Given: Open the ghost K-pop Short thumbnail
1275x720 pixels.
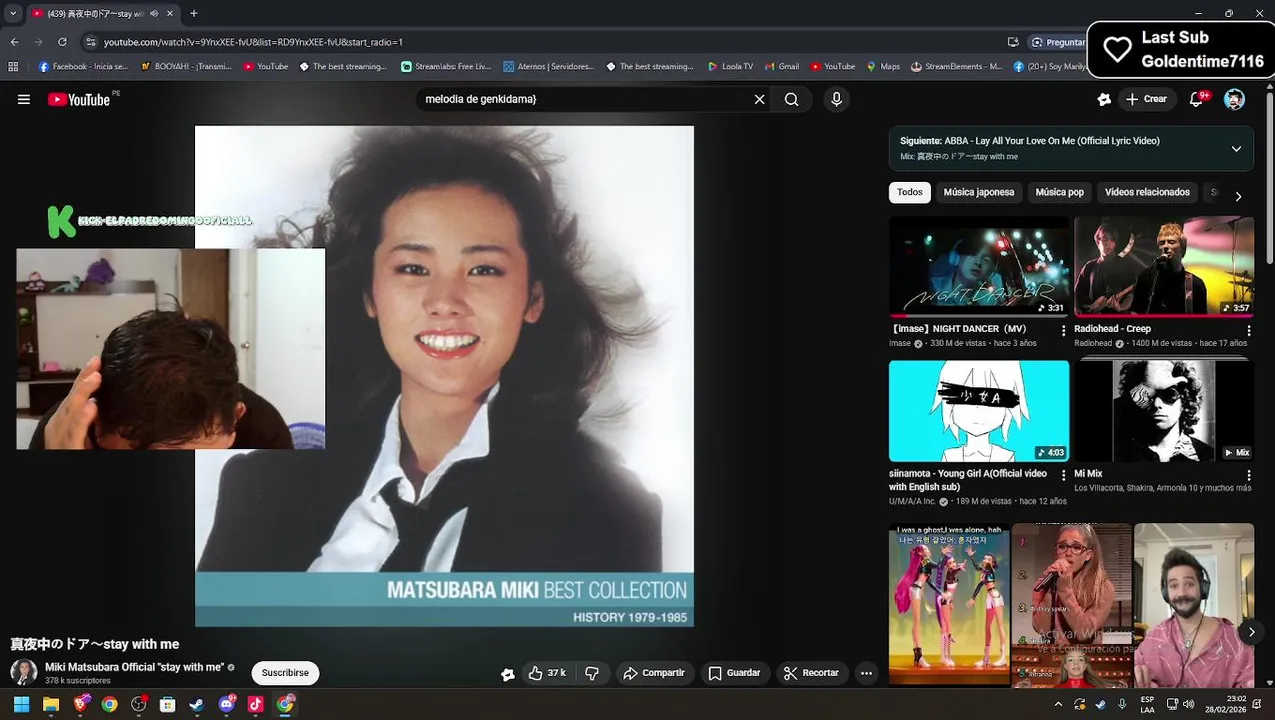Looking at the screenshot, I should 949,604.
